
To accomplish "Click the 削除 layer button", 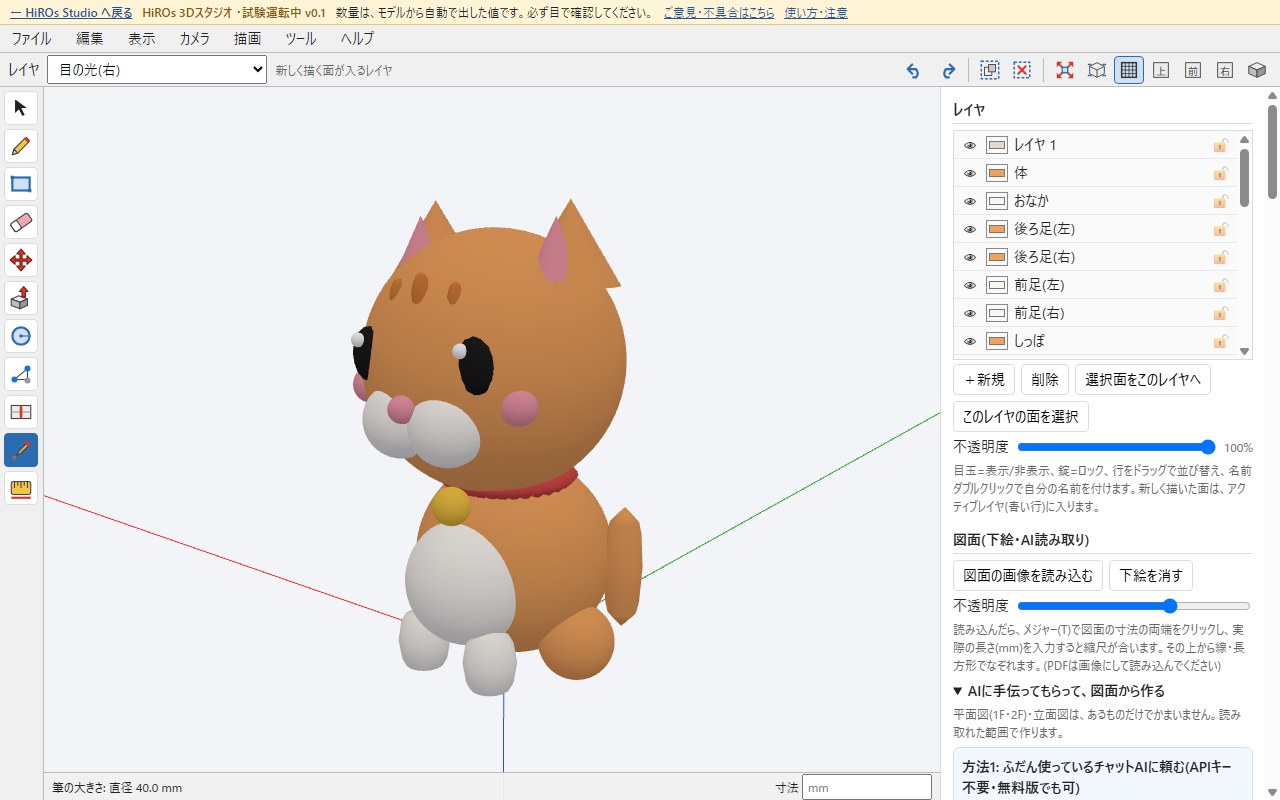I will 1045,380.
